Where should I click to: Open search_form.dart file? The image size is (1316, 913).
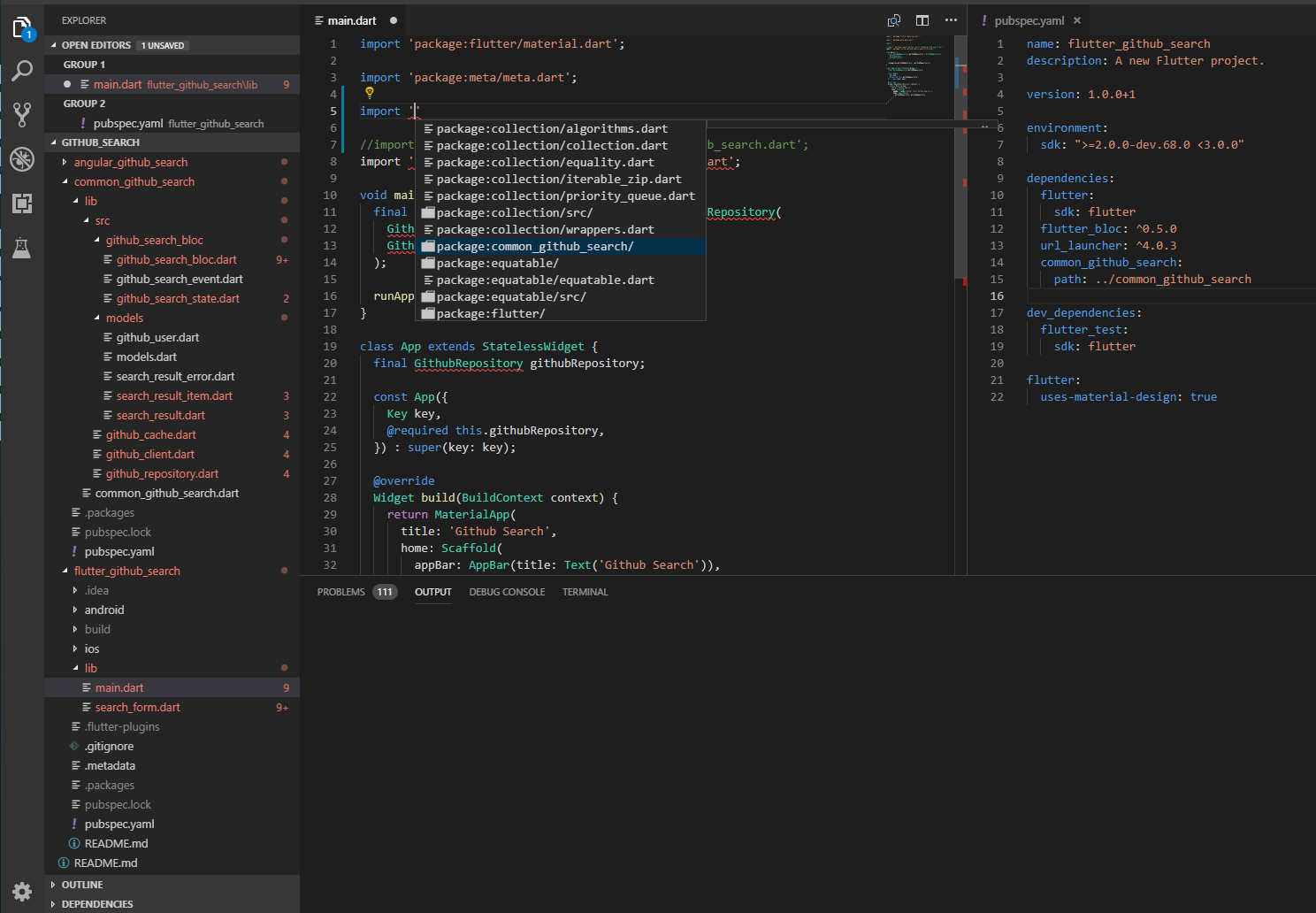[x=137, y=707]
